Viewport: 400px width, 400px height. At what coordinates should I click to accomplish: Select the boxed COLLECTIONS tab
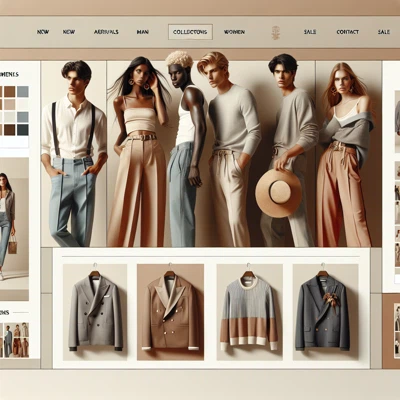(190, 32)
